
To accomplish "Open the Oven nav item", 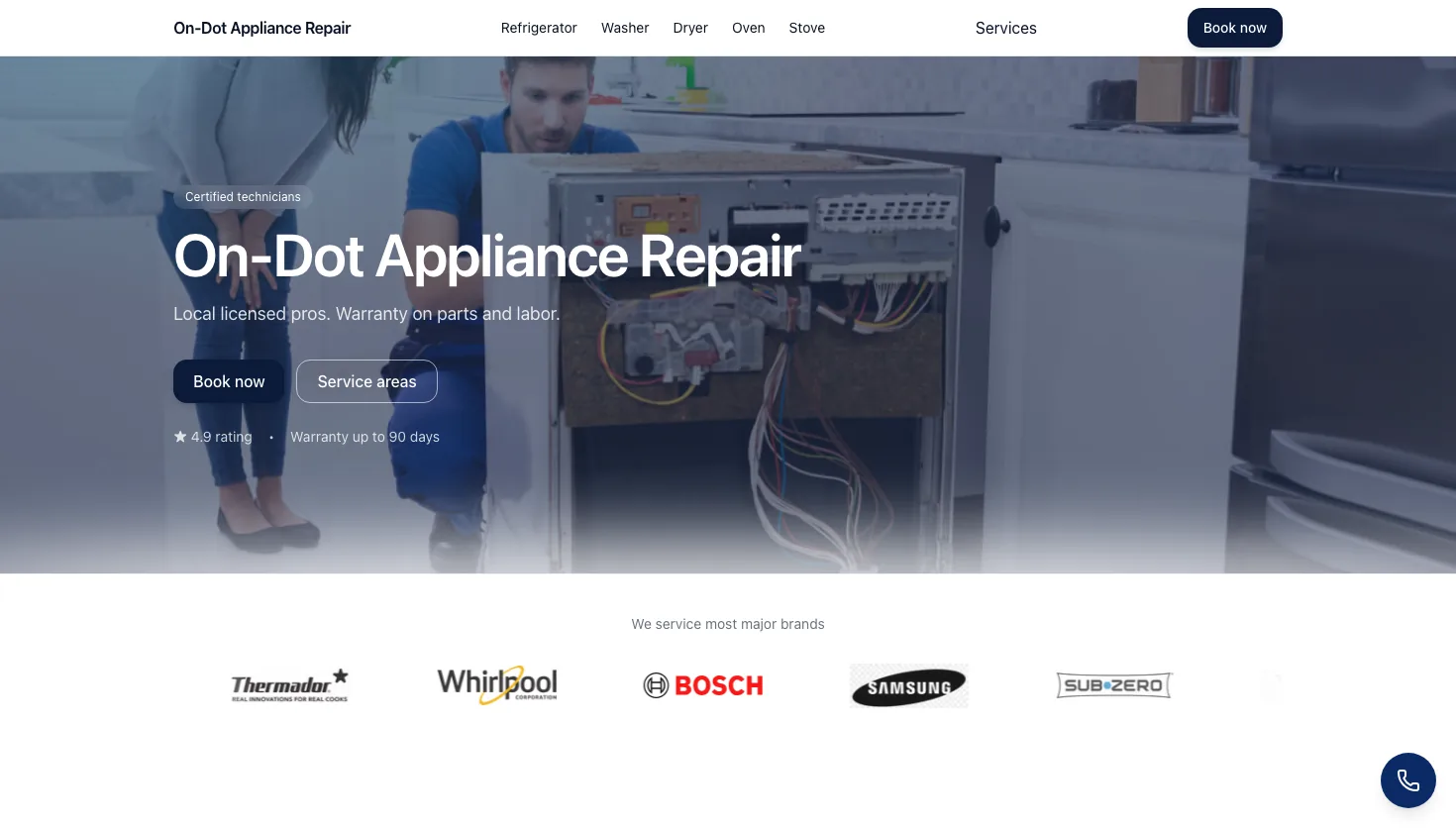I will point(749,28).
